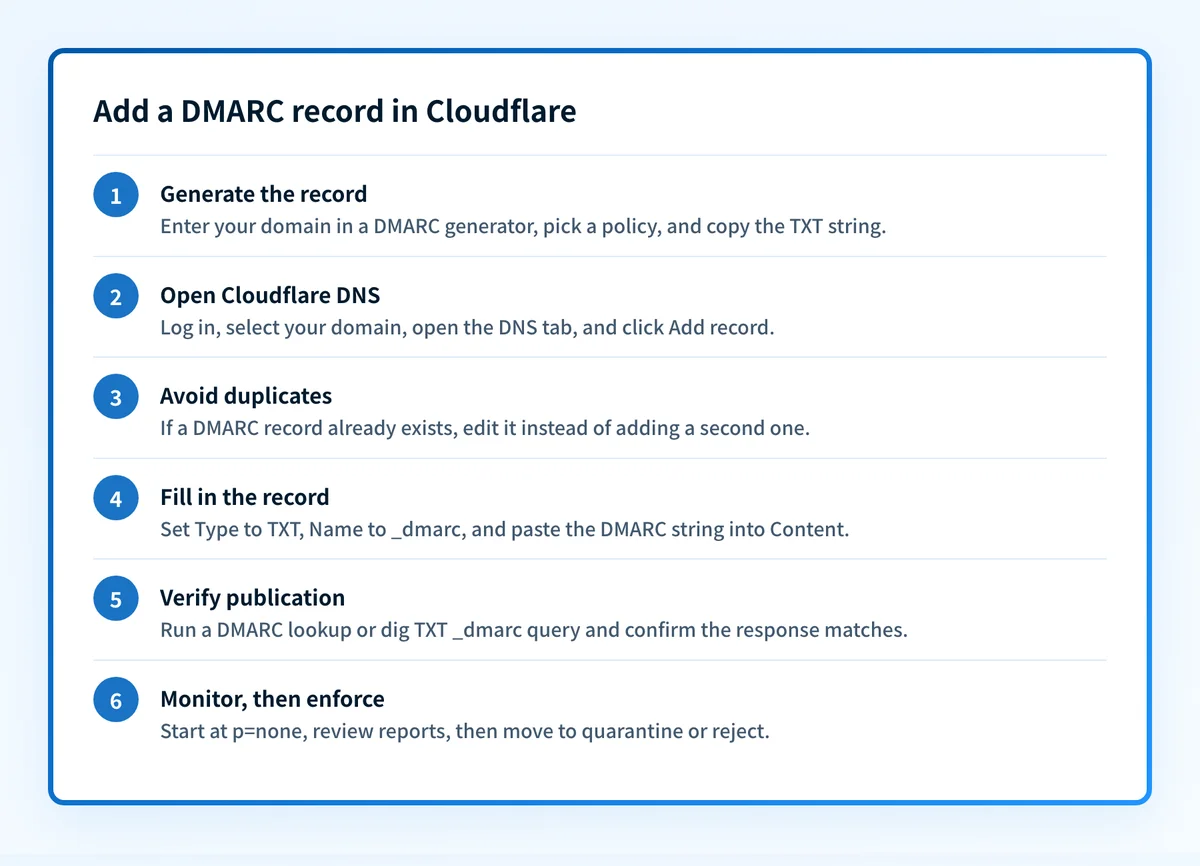Select the "Verify publication" step title

(x=253, y=598)
